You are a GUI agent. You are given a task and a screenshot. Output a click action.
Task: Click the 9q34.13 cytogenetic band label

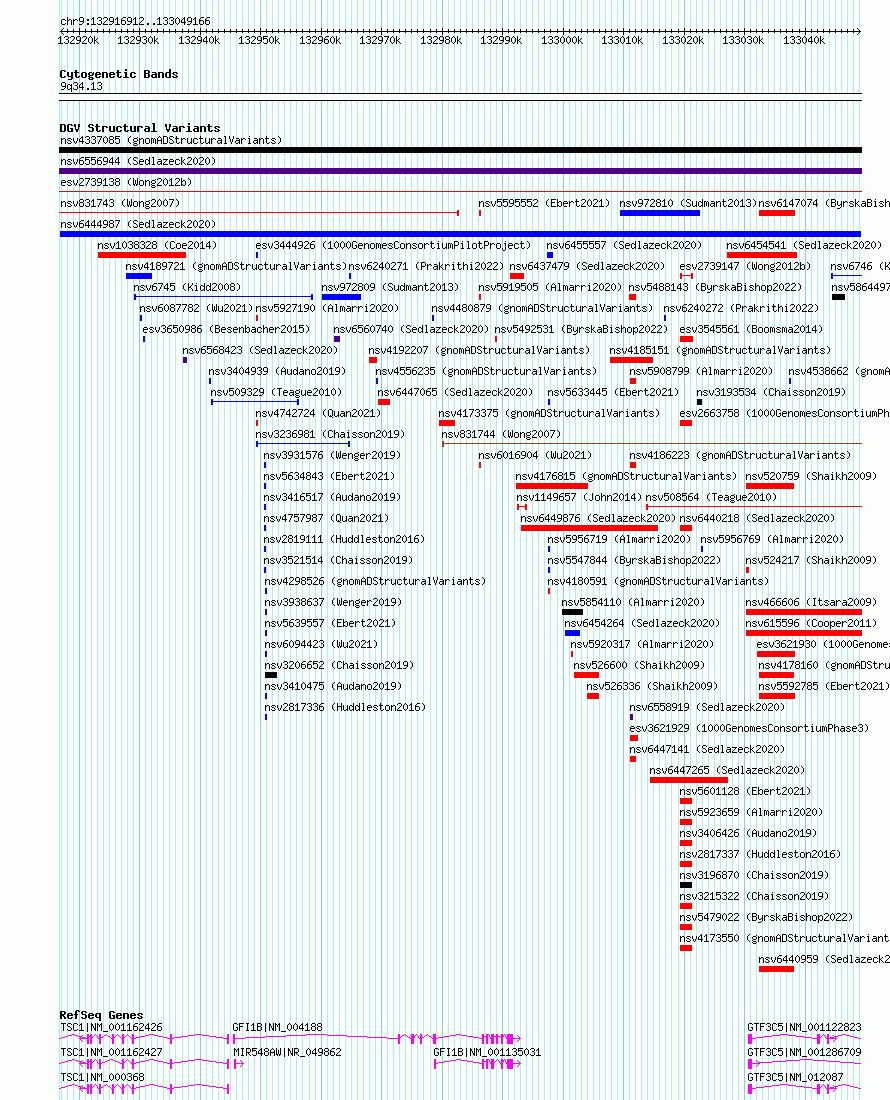81,87
